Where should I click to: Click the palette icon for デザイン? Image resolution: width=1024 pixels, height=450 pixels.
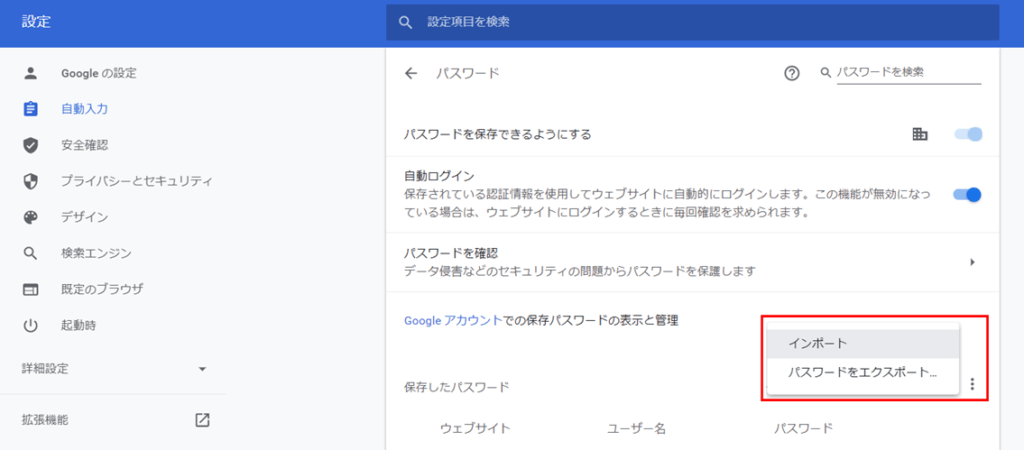(31, 217)
